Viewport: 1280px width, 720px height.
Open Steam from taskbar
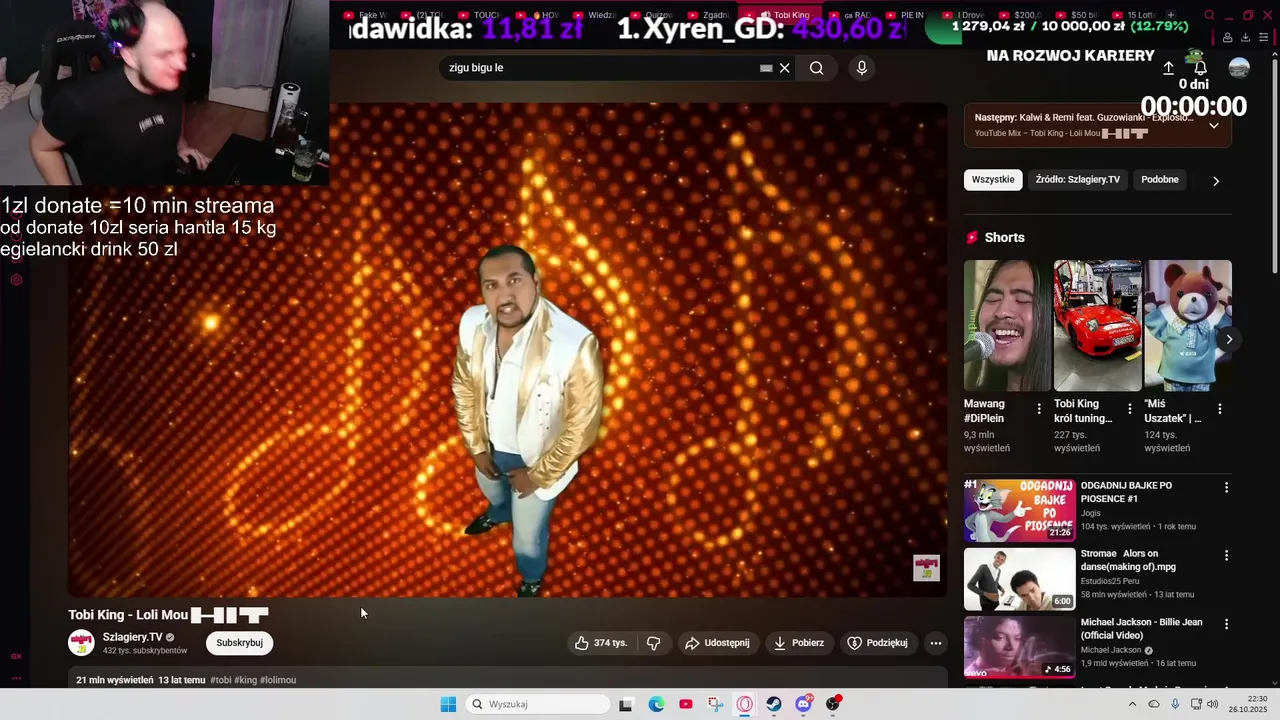(774, 704)
